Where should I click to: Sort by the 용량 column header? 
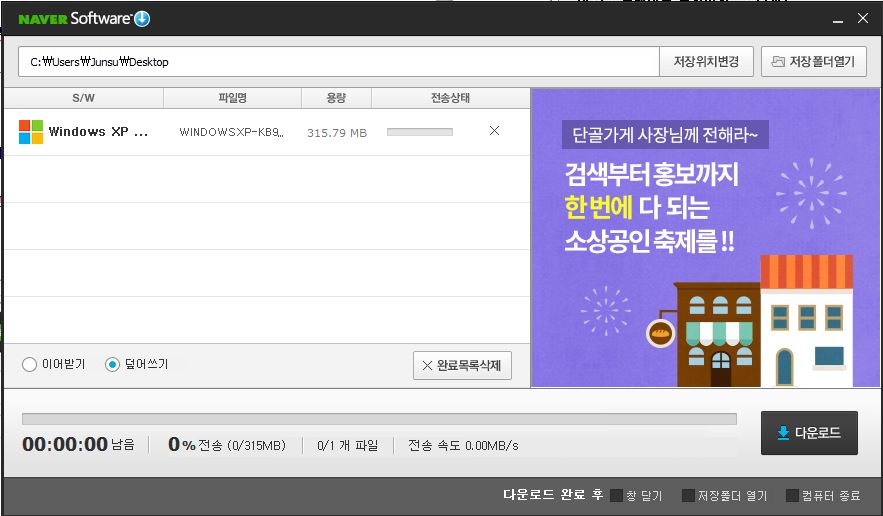[336, 98]
